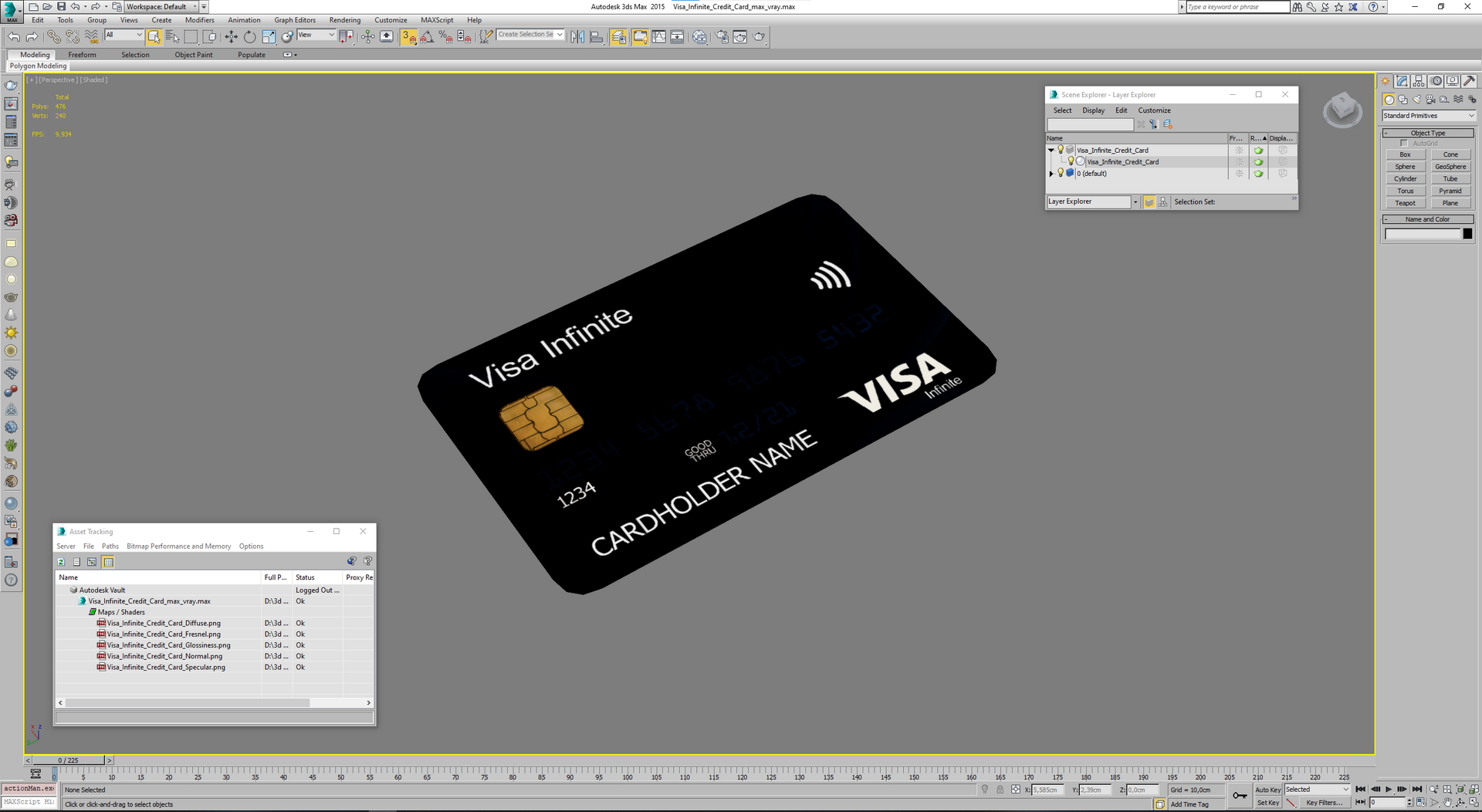
Task: Click the Play Animation button
Action: point(1389,790)
